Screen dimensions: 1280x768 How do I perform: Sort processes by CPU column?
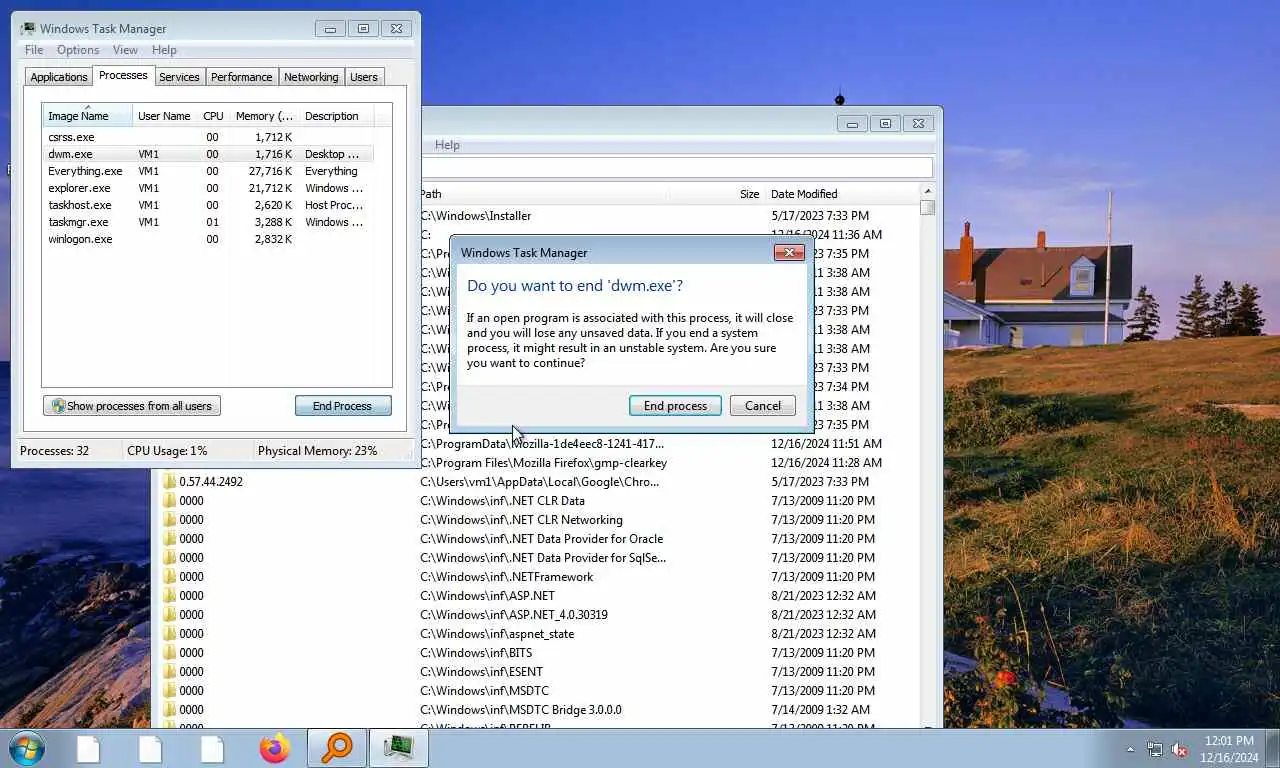pyautogui.click(x=213, y=116)
